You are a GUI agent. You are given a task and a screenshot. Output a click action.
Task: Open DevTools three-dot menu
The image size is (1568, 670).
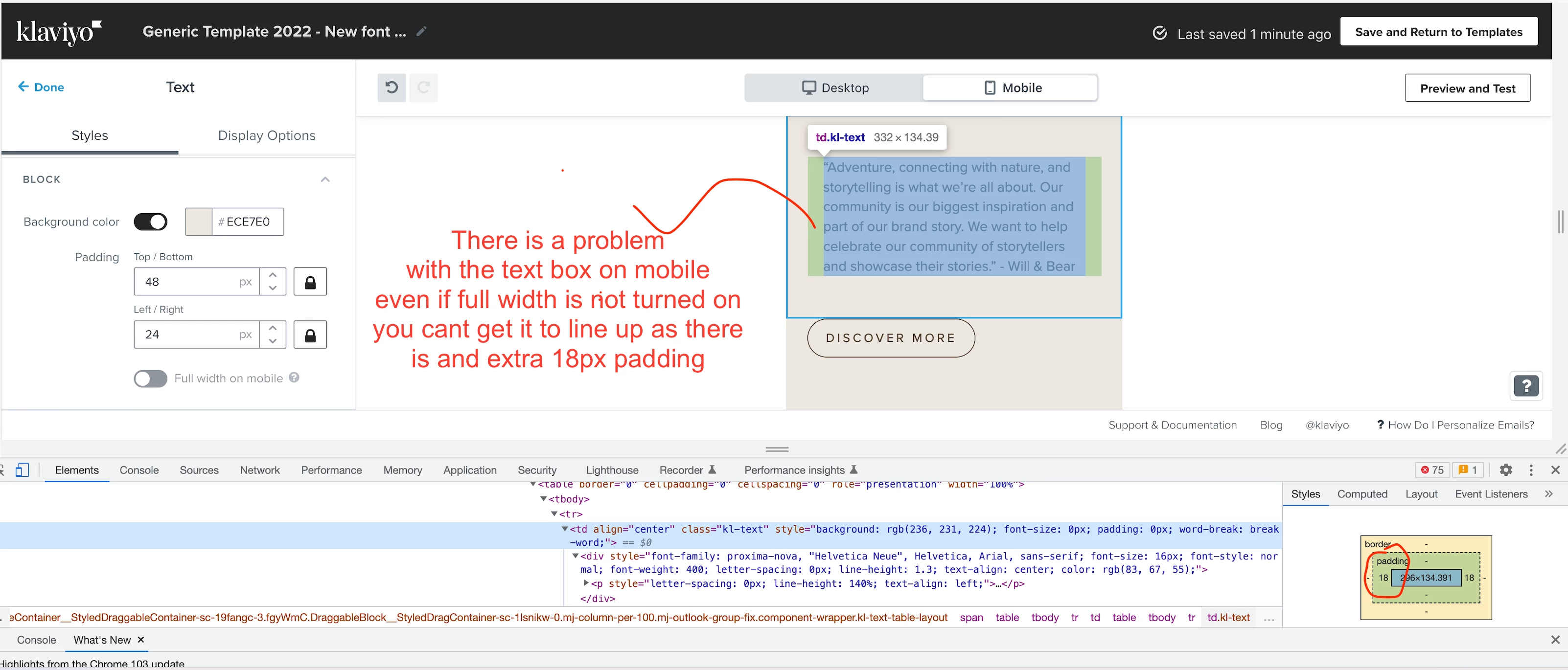[1531, 470]
